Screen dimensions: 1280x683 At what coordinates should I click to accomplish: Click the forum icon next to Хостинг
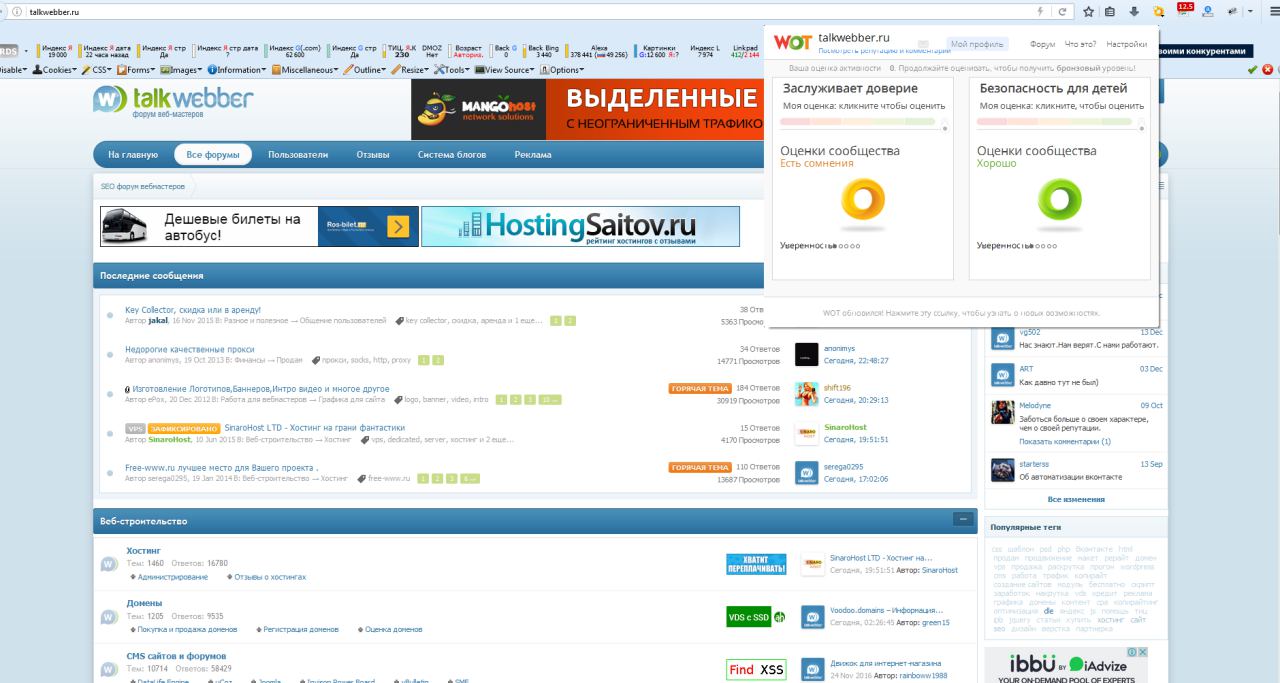pyautogui.click(x=109, y=564)
